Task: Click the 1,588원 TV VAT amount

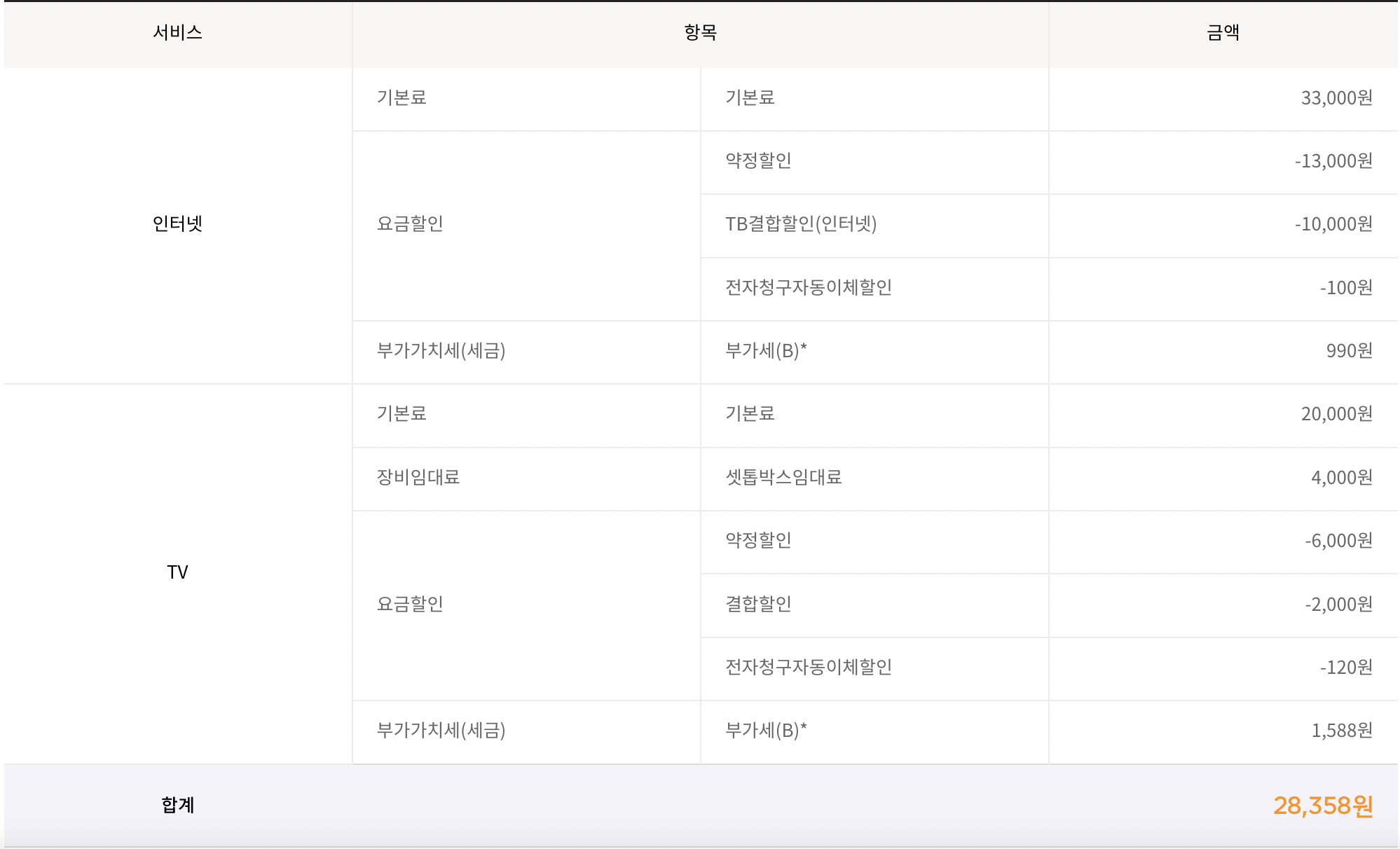Action: pyautogui.click(x=1341, y=731)
